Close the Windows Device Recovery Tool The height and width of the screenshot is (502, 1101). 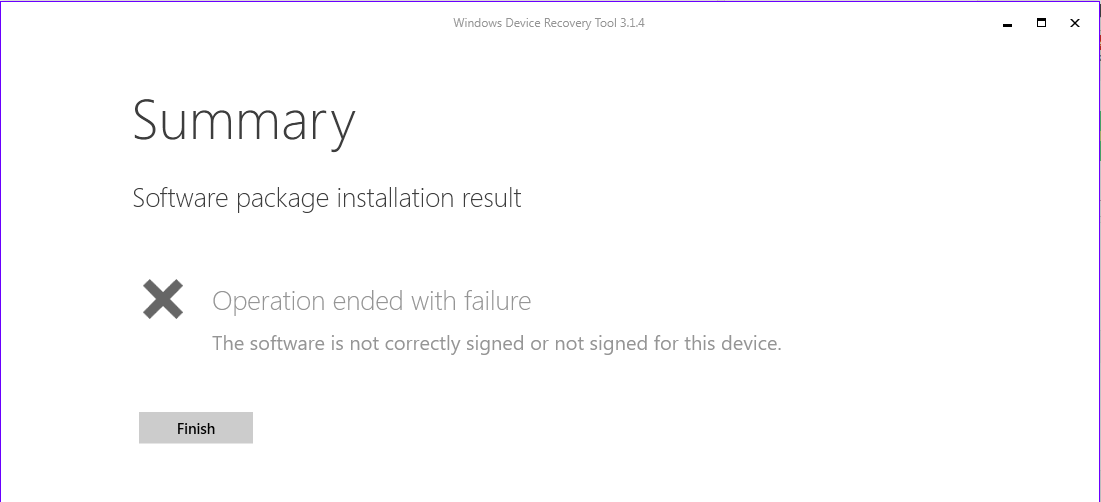1075,23
